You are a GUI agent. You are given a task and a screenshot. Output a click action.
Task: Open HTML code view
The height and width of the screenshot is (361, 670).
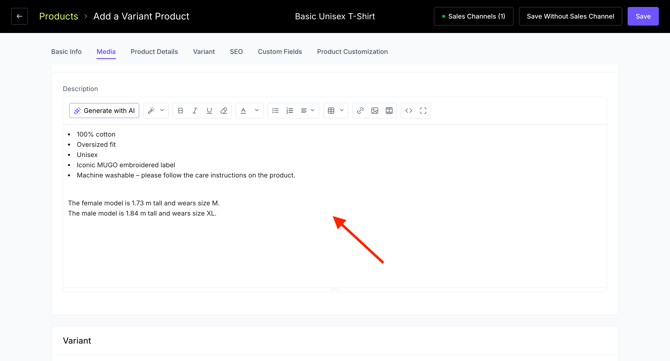click(409, 111)
